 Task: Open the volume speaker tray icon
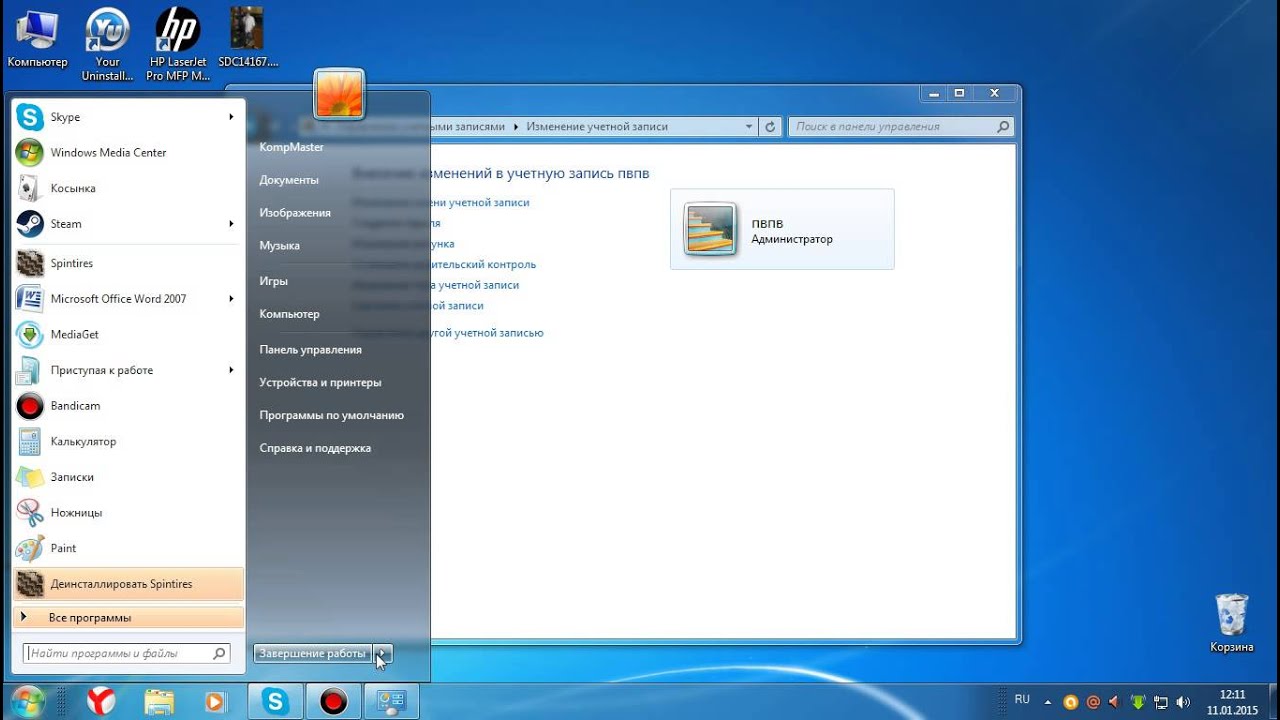[x=1184, y=702]
